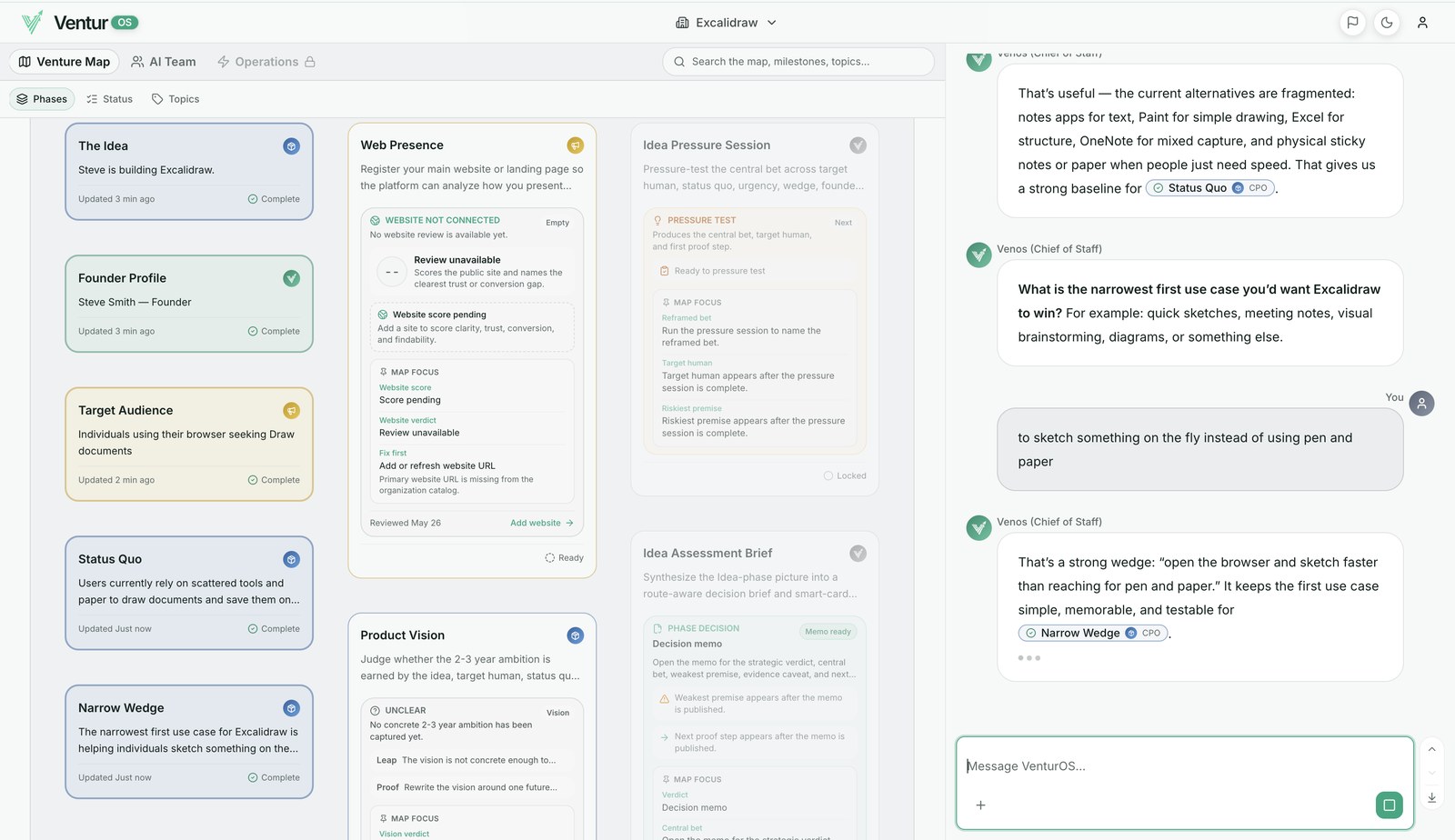Open the Product Vision card title
The image size is (1455, 840).
pyautogui.click(x=402, y=635)
